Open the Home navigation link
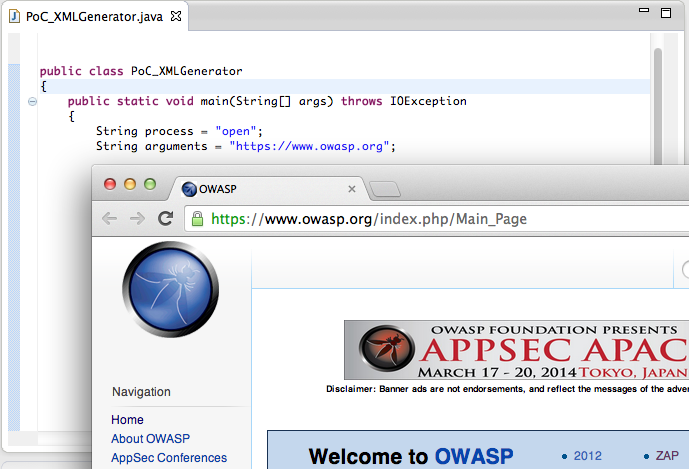This screenshot has width=689, height=469. coord(127,420)
